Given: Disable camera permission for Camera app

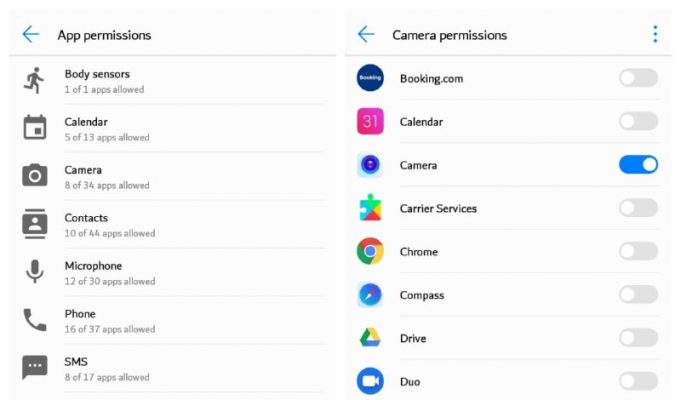Looking at the screenshot, I should tap(638, 165).
